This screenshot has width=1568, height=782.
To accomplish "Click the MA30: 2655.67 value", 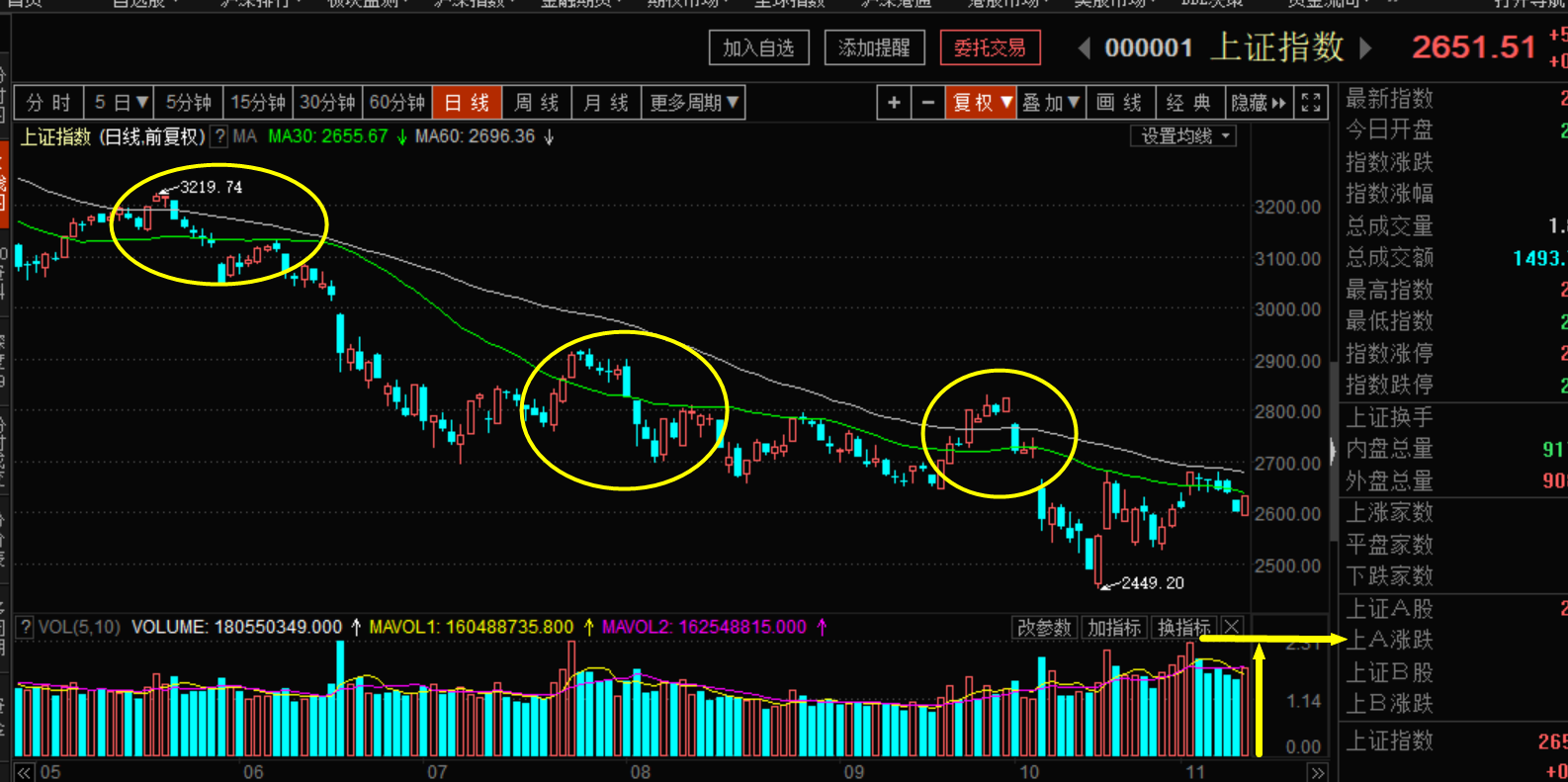I will [328, 136].
